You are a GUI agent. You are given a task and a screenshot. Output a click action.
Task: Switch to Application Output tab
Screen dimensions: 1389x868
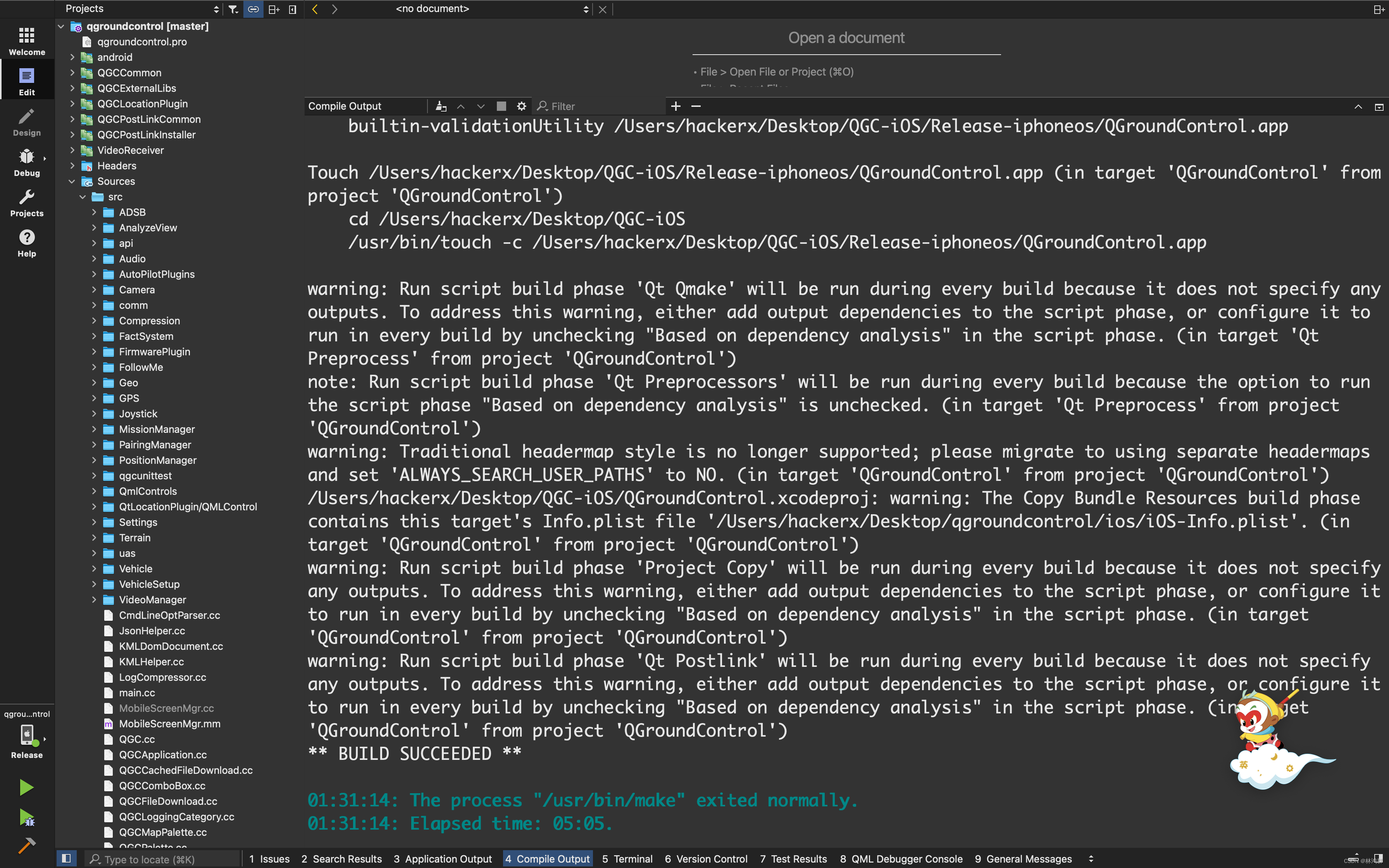(x=443, y=859)
